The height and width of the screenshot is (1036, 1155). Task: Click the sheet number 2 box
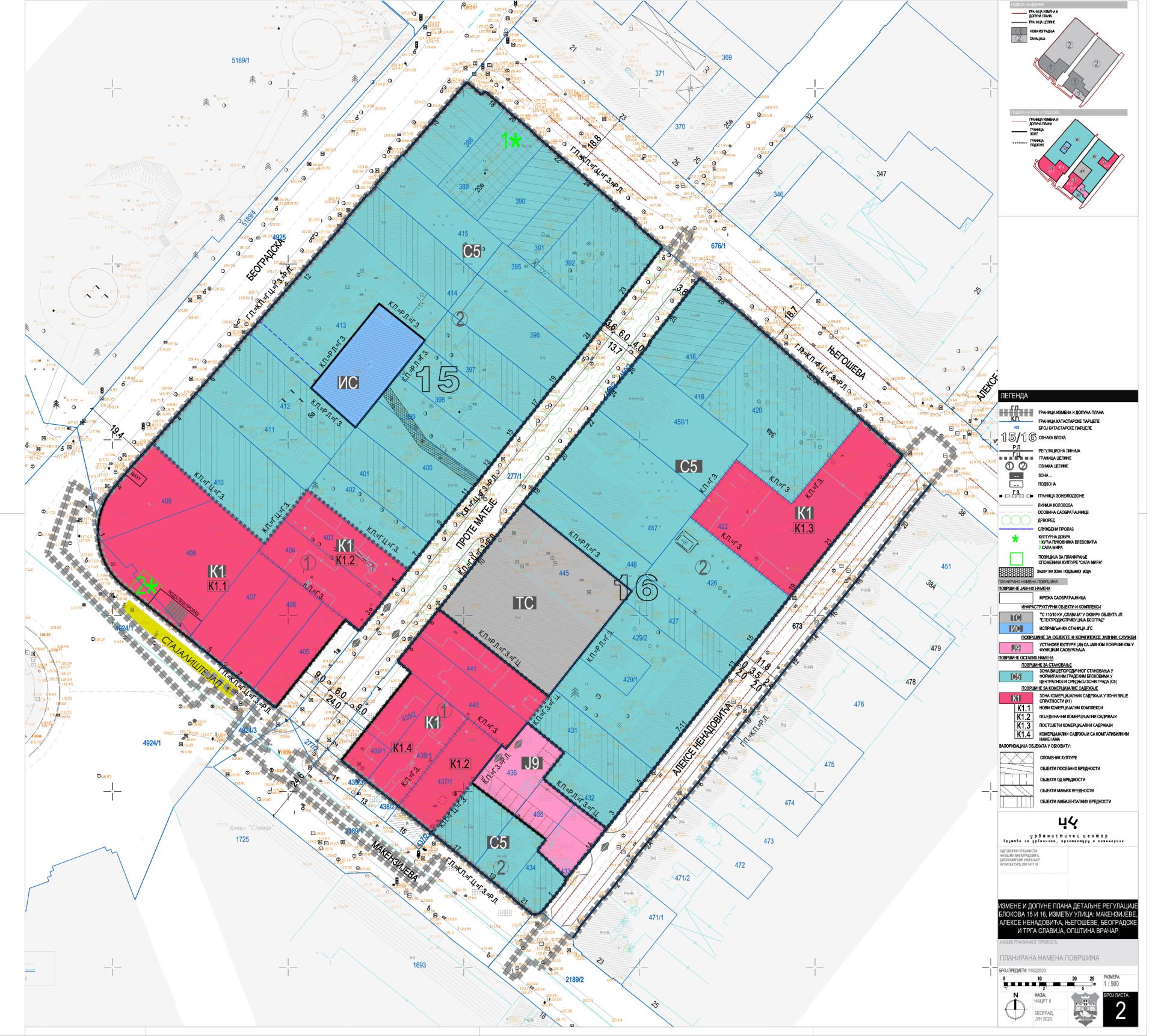tap(1120, 1011)
